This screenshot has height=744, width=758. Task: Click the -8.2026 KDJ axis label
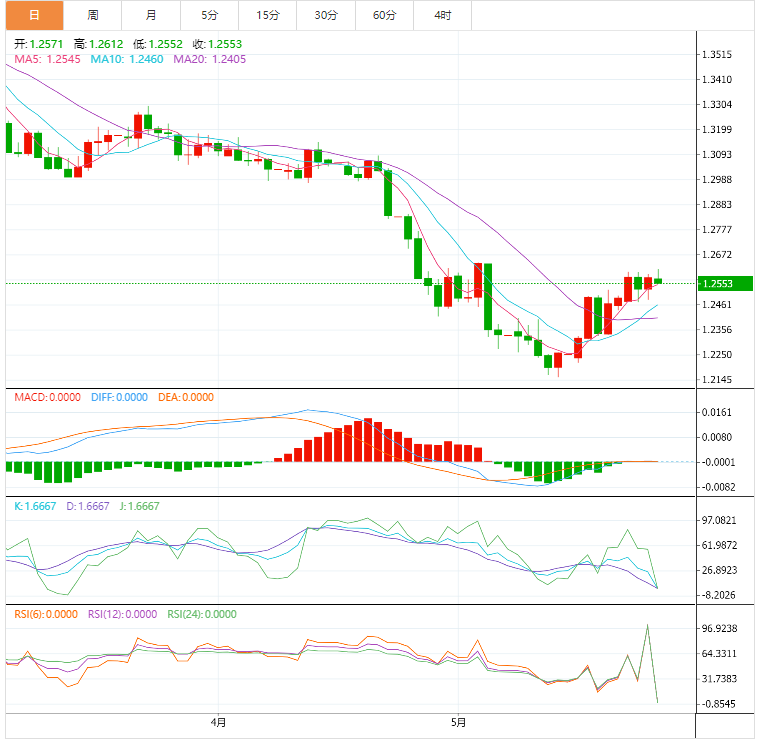719,595
